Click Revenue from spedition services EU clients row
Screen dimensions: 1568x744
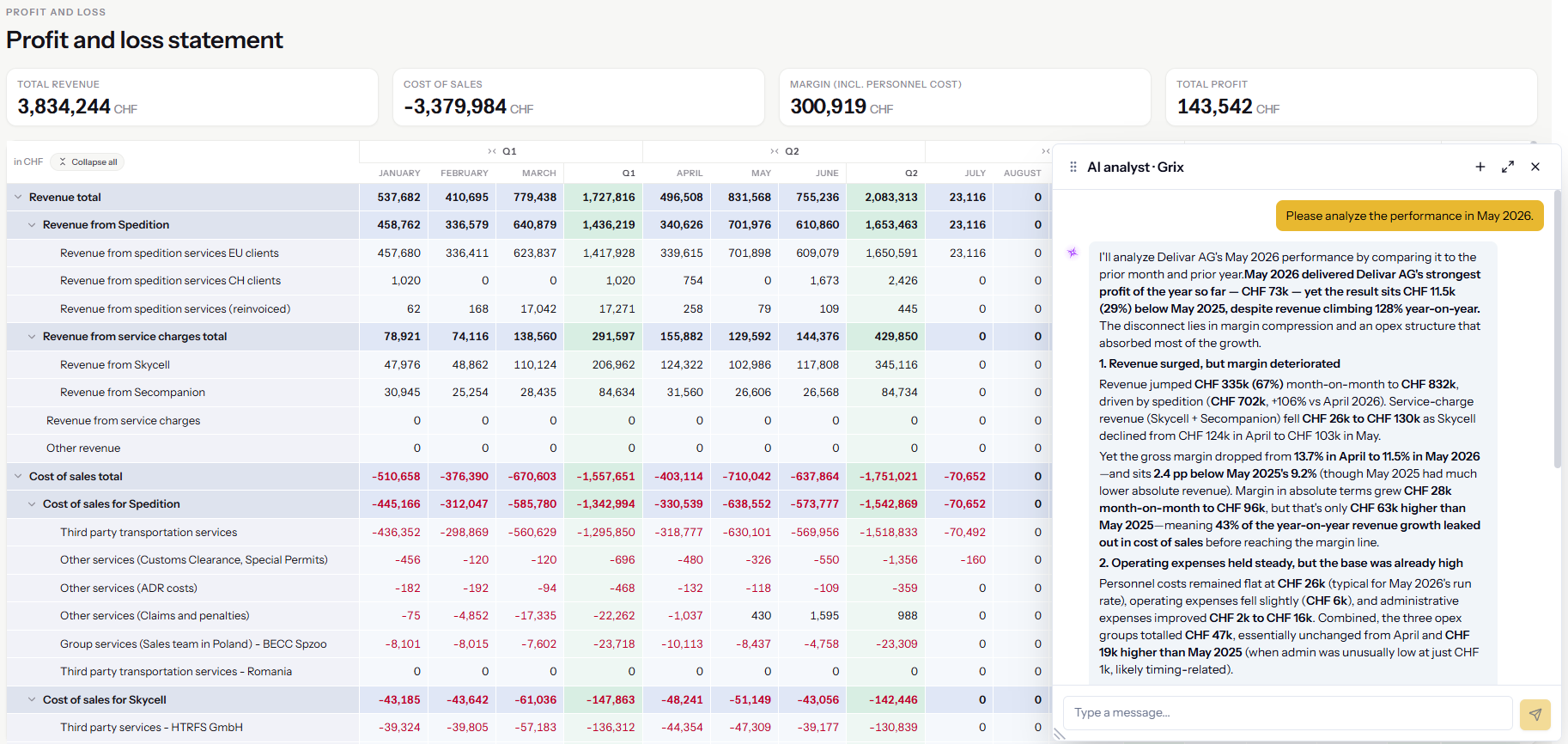point(169,253)
